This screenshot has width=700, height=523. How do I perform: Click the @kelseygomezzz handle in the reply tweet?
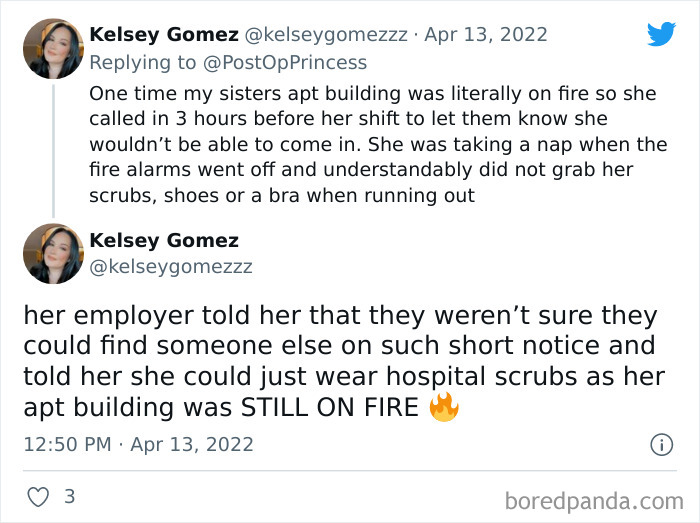pos(326,34)
